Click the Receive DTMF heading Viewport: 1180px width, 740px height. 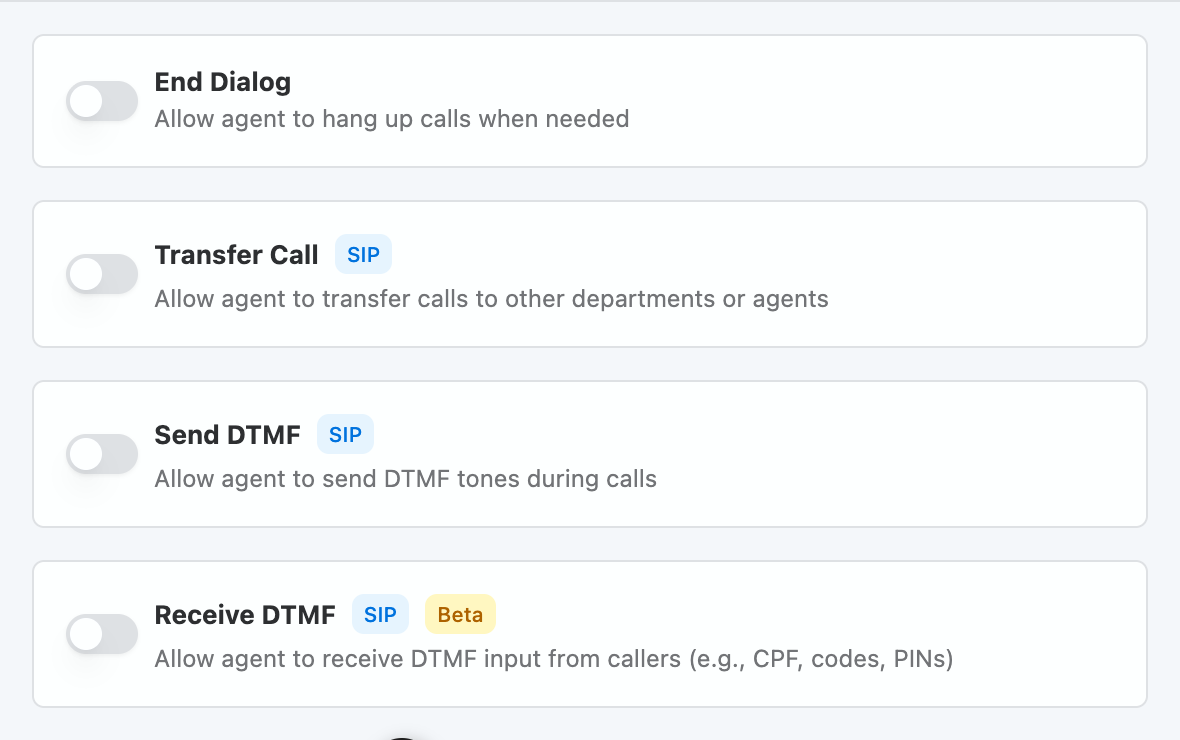coord(245,615)
